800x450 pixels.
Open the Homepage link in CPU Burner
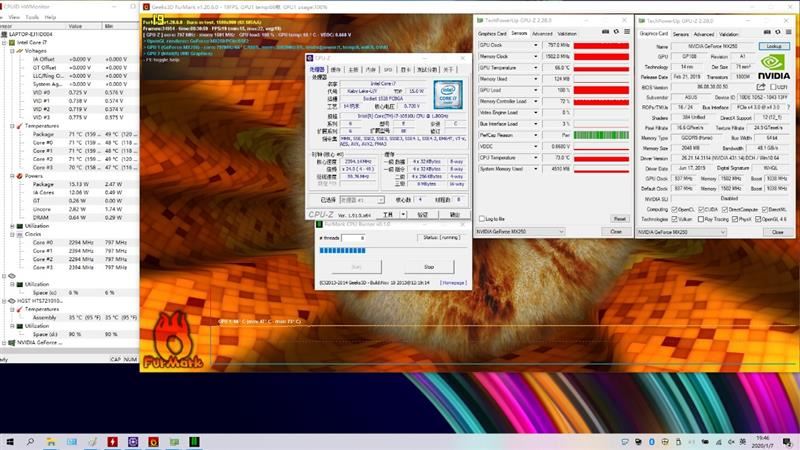coord(453,283)
